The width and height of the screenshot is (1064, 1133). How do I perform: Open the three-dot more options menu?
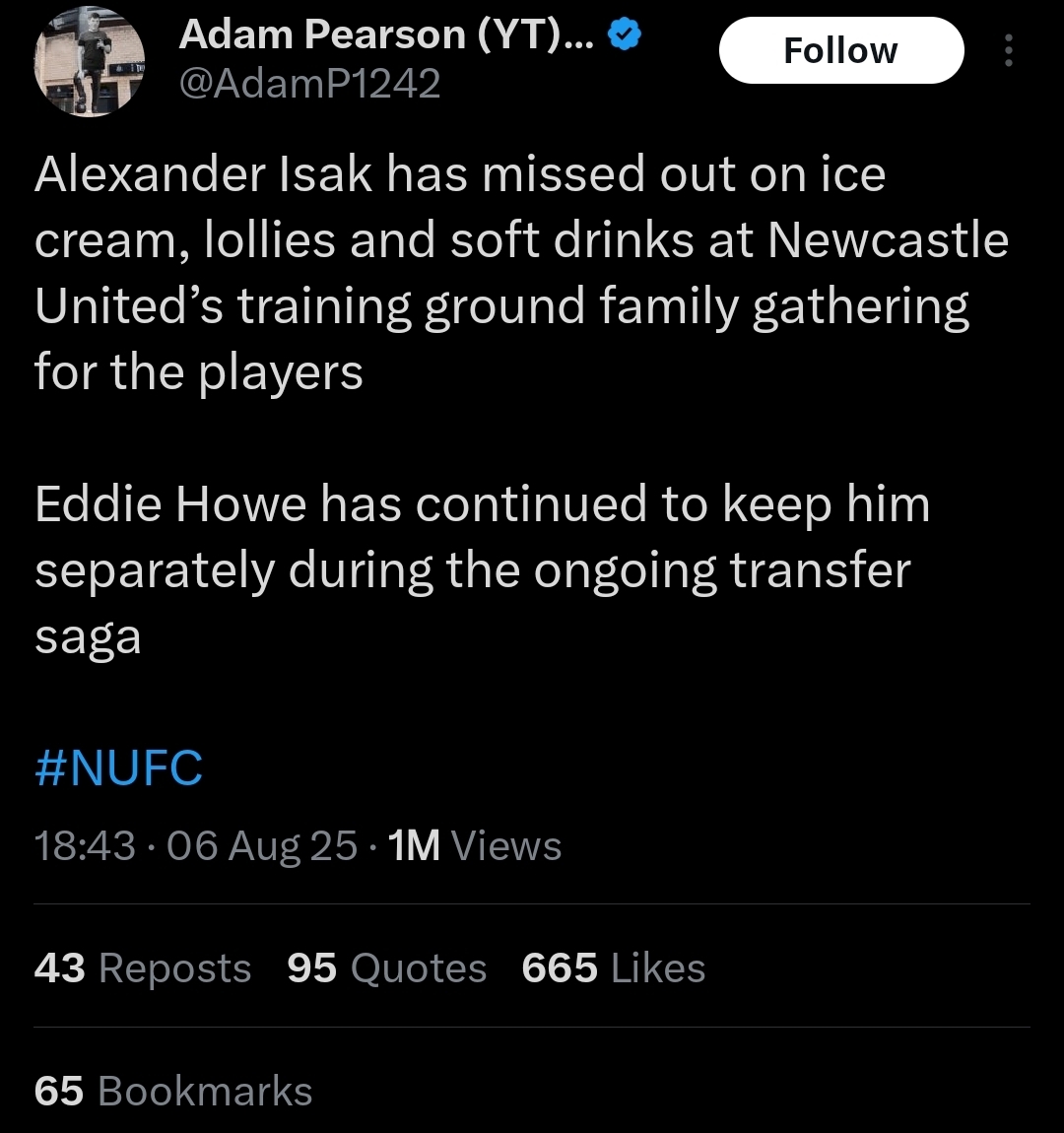(1009, 50)
